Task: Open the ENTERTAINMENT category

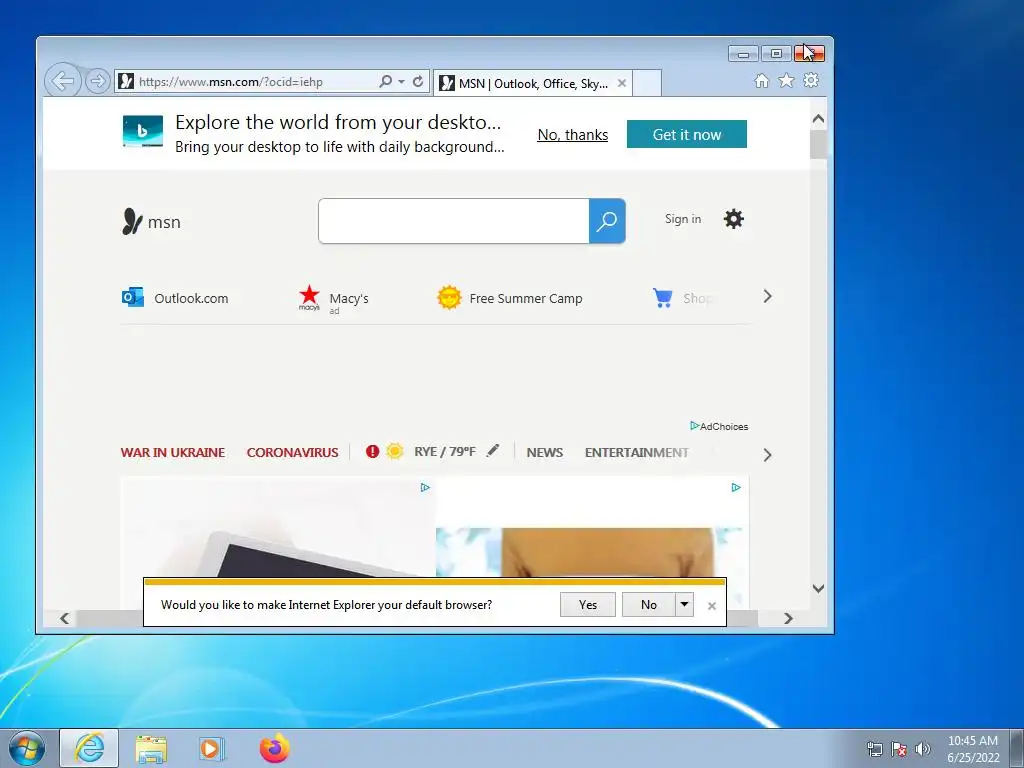Action: coord(637,452)
